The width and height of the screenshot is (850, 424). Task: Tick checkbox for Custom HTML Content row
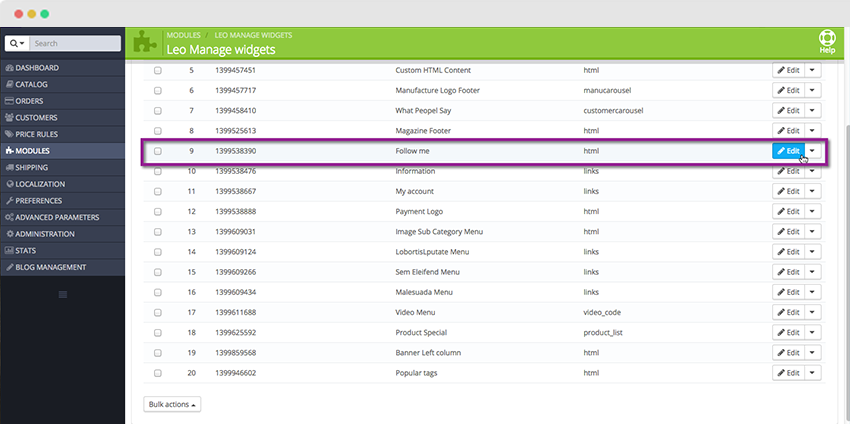pos(157,71)
